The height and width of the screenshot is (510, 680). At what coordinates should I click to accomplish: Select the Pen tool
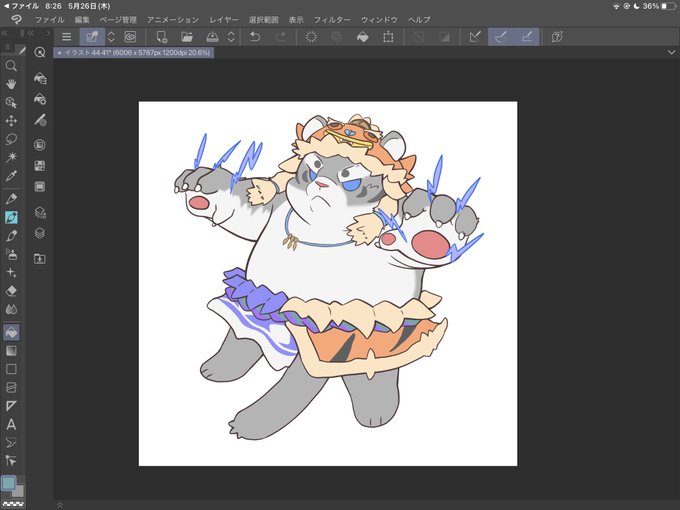click(11, 199)
